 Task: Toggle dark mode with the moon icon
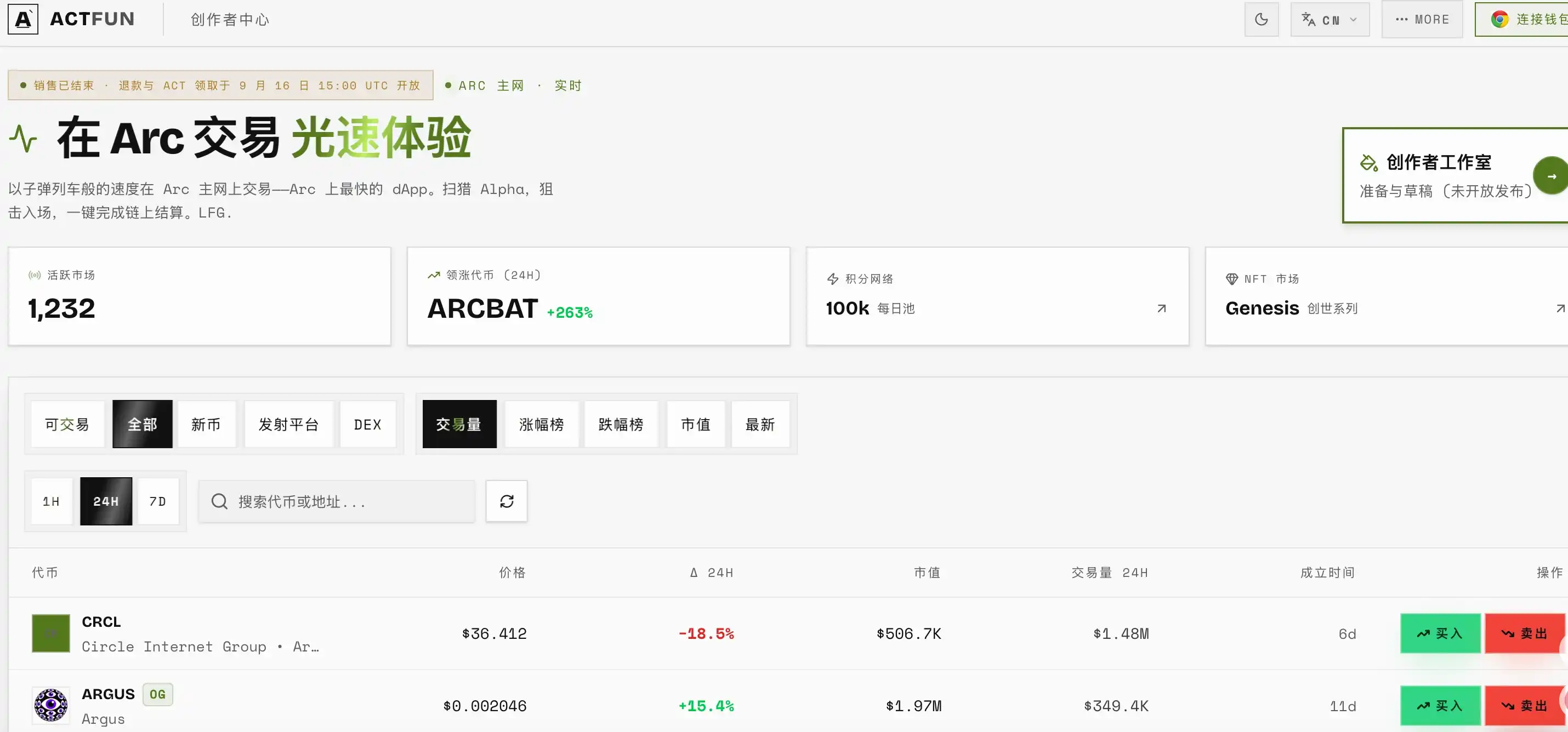point(1261,20)
